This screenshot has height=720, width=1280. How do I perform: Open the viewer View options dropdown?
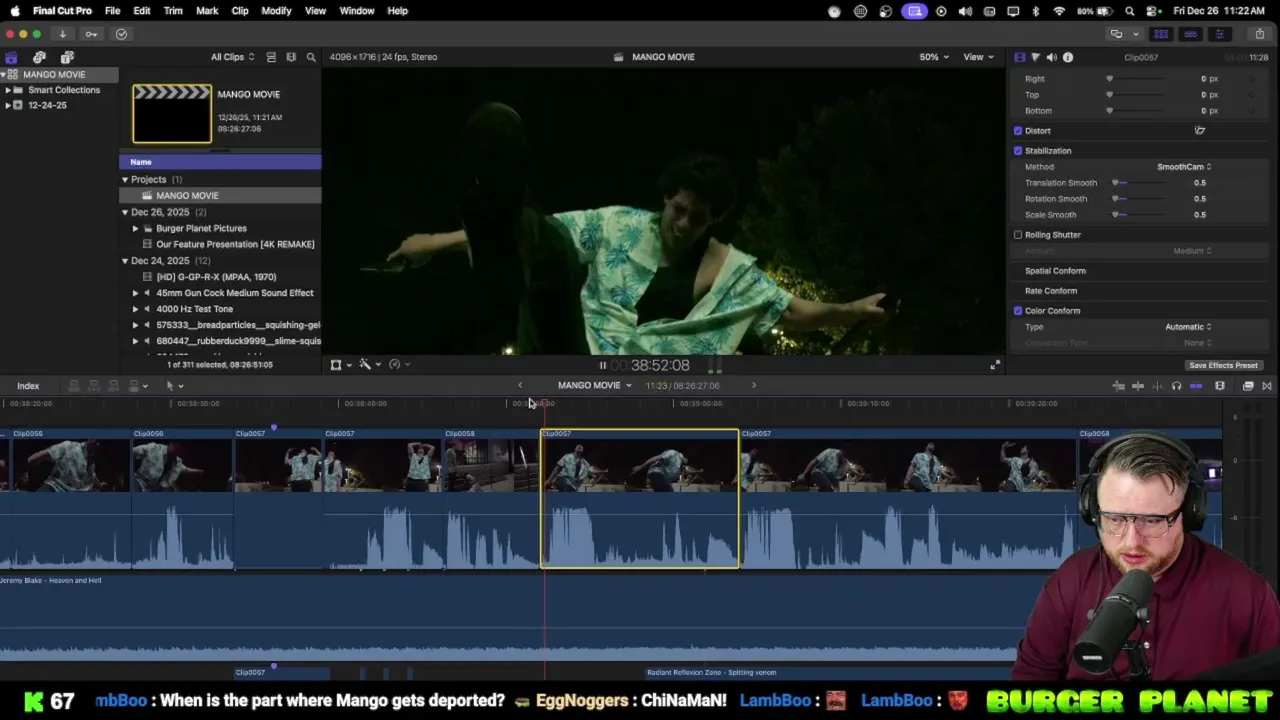pyautogui.click(x=978, y=57)
